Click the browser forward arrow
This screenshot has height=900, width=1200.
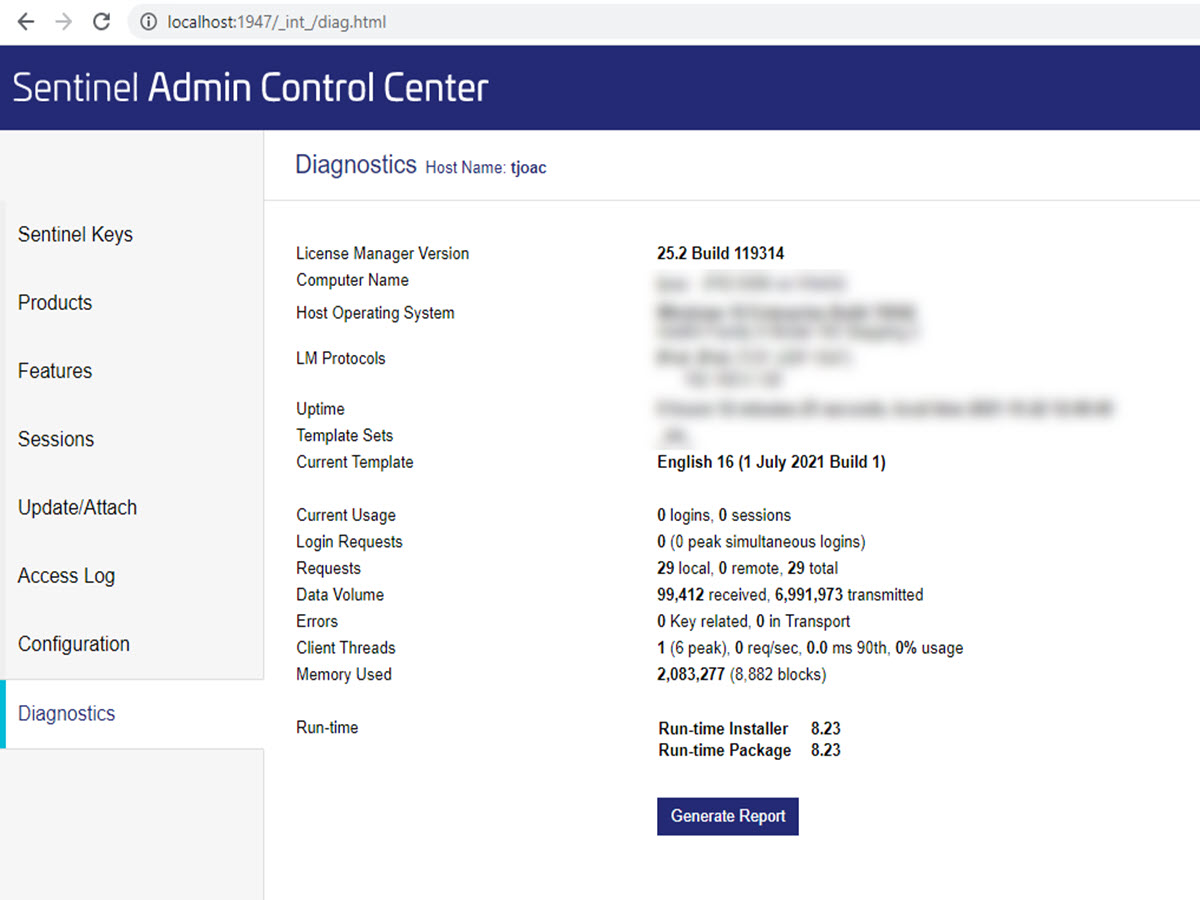click(62, 21)
